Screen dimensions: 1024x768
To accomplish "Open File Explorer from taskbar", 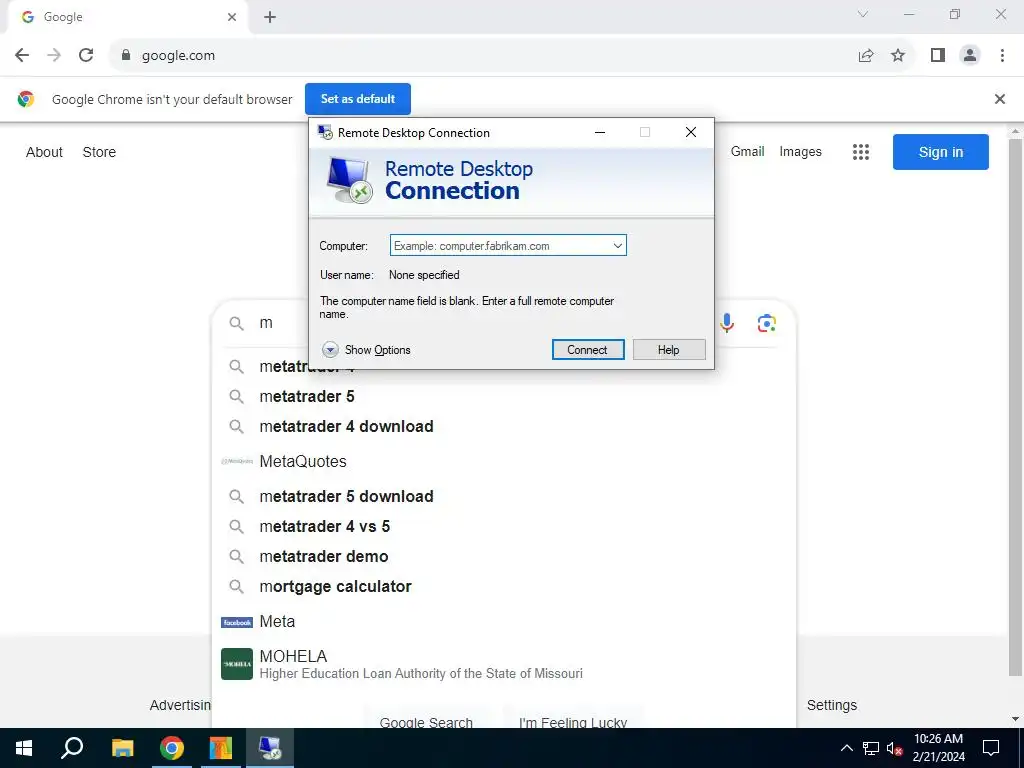I will [122, 748].
